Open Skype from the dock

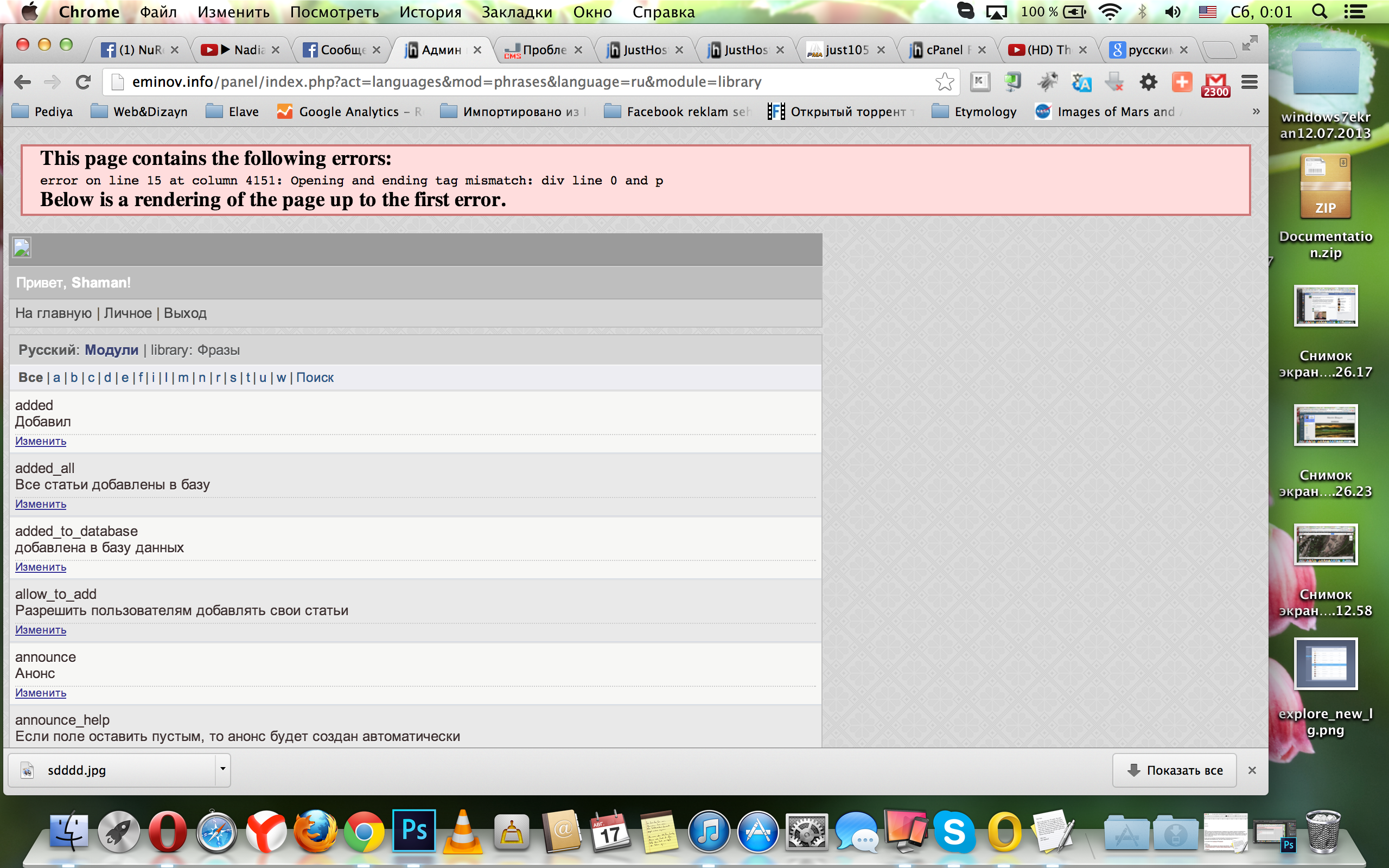954,832
